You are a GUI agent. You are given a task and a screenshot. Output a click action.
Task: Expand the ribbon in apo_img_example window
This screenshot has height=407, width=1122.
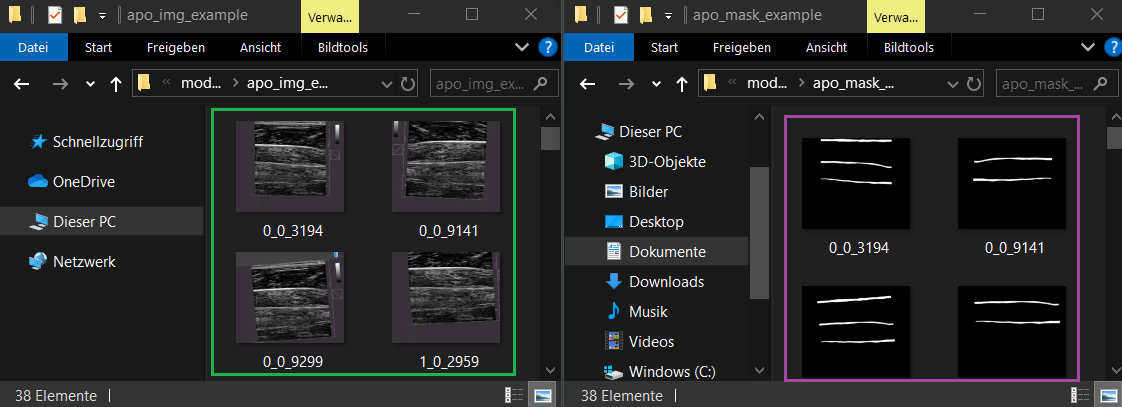coord(521,47)
